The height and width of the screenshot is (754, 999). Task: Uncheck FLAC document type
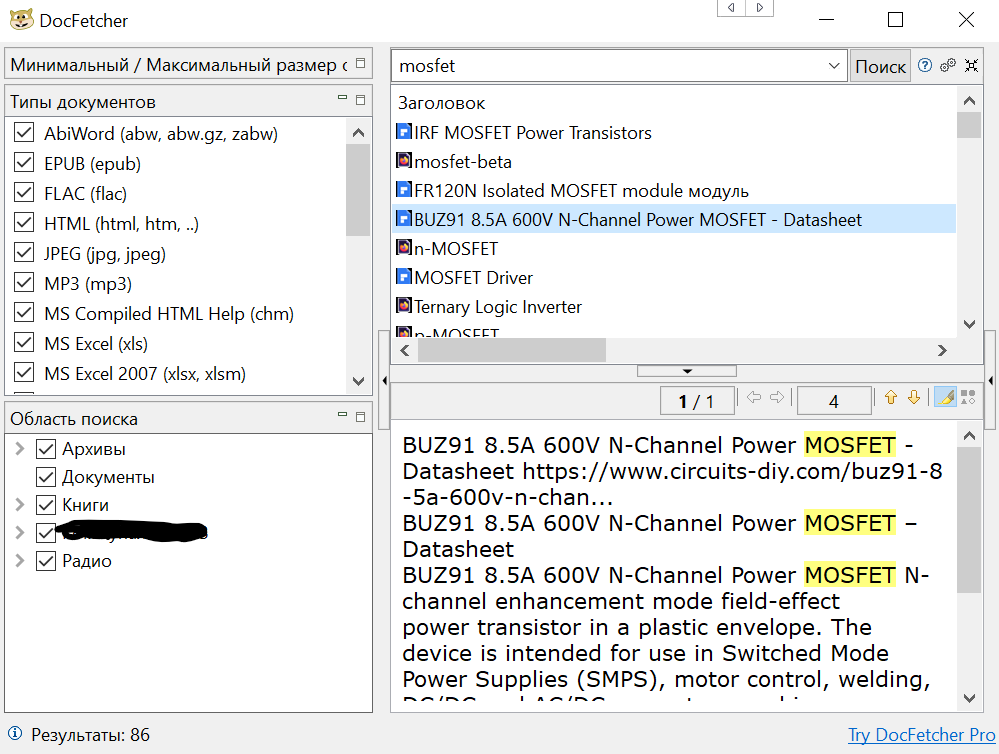pos(24,192)
